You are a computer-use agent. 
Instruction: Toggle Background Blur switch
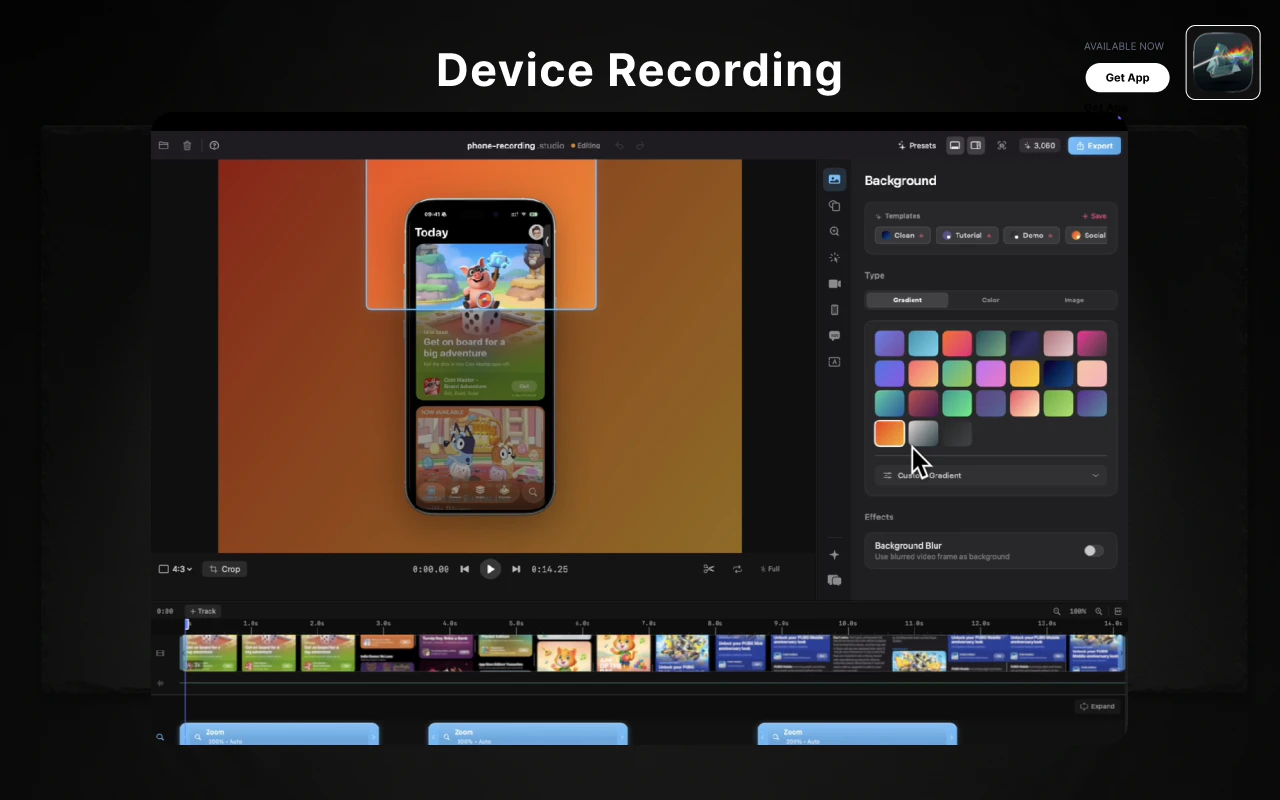pos(1094,550)
